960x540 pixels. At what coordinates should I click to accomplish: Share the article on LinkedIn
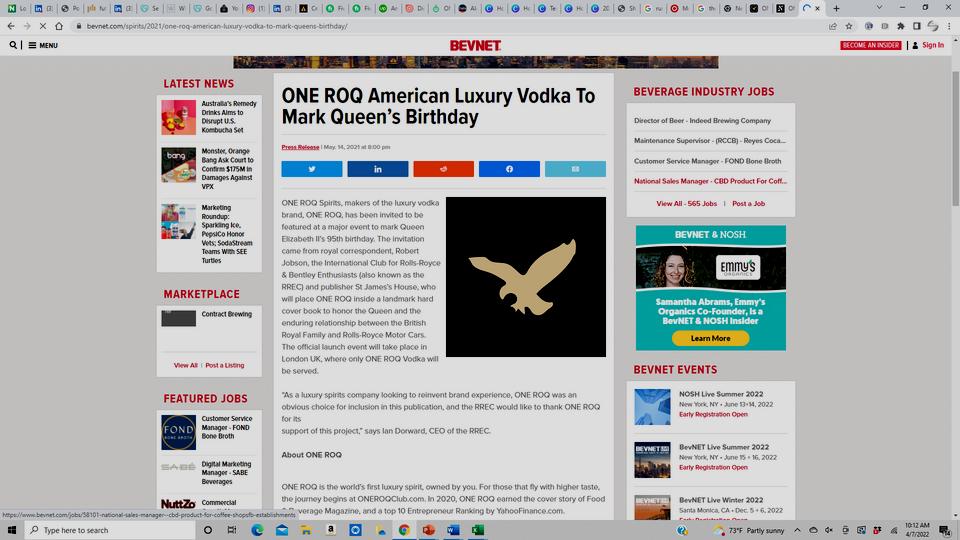coord(378,169)
